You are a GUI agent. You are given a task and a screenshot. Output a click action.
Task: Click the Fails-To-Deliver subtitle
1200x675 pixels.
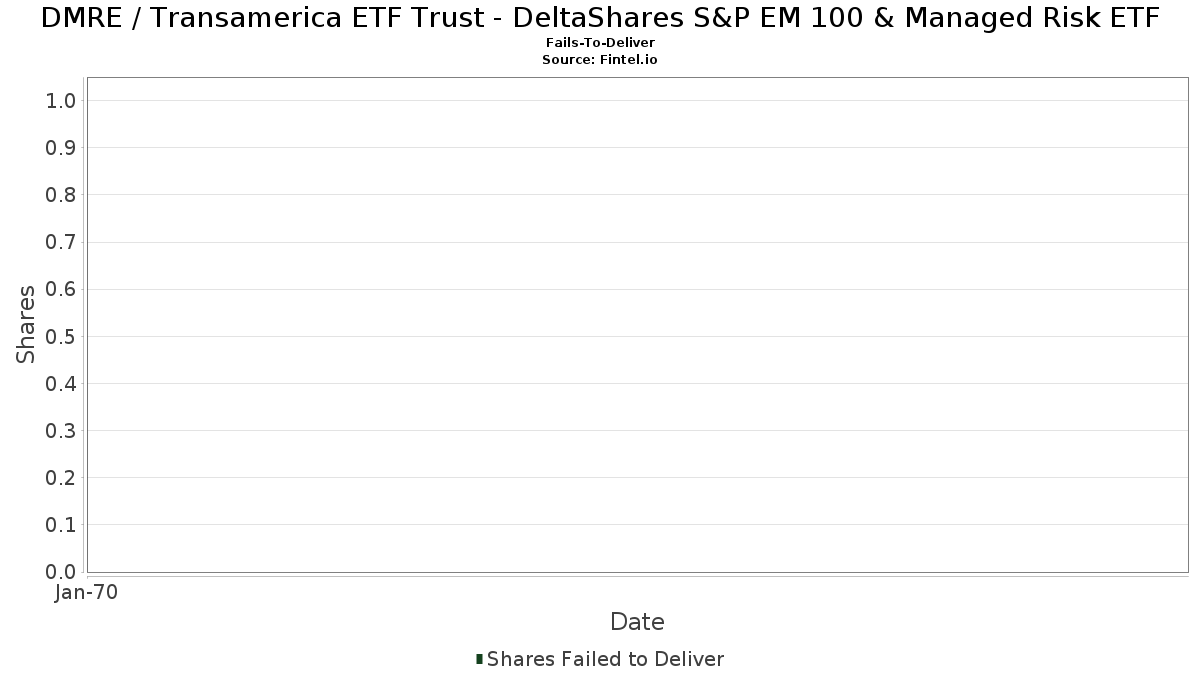click(x=600, y=43)
